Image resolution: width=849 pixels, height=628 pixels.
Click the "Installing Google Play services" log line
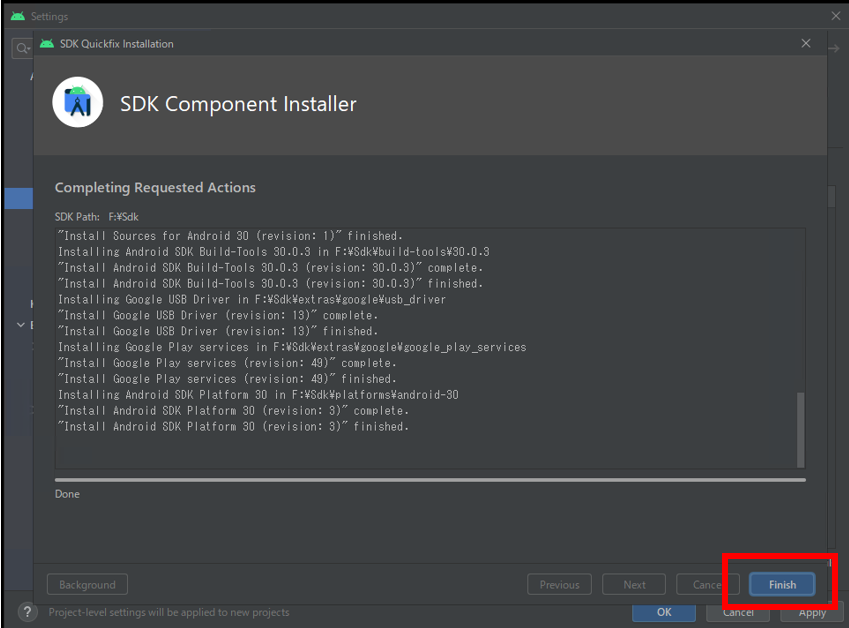292,347
